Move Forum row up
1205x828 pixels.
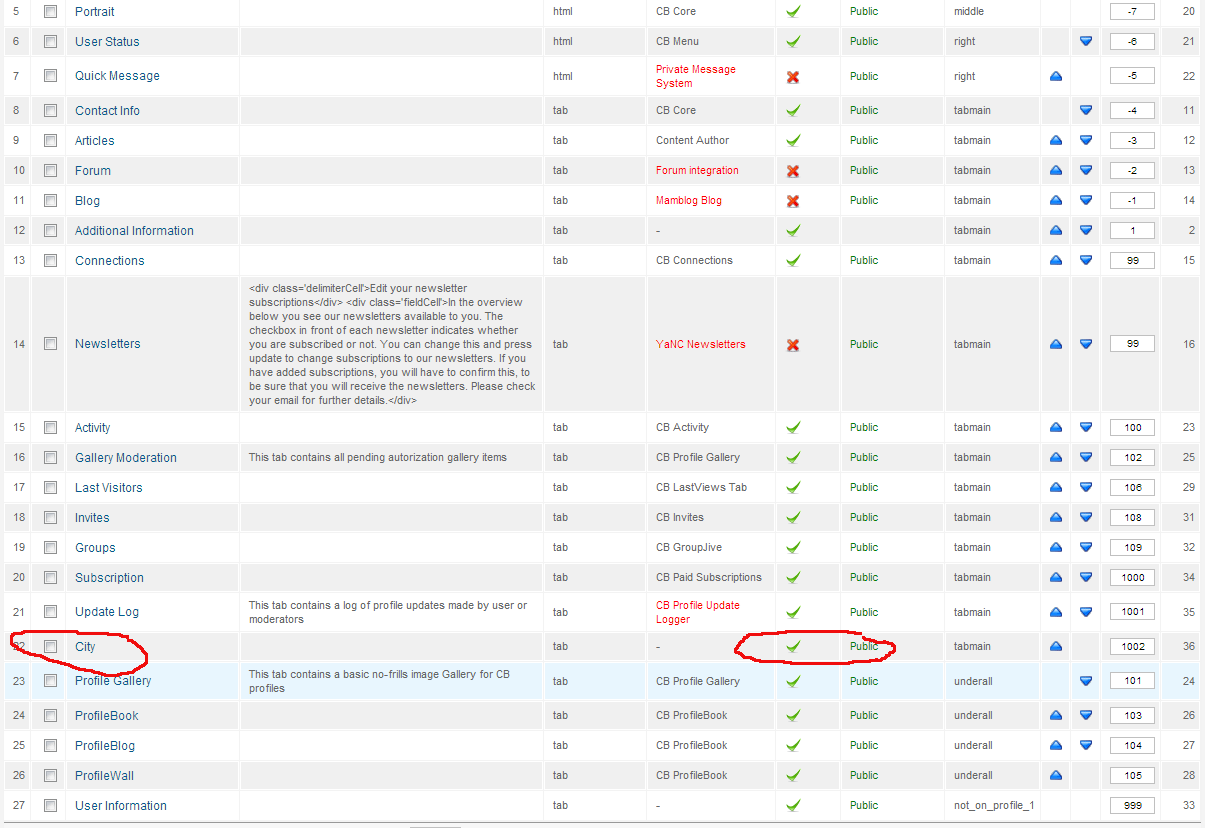(x=1056, y=171)
